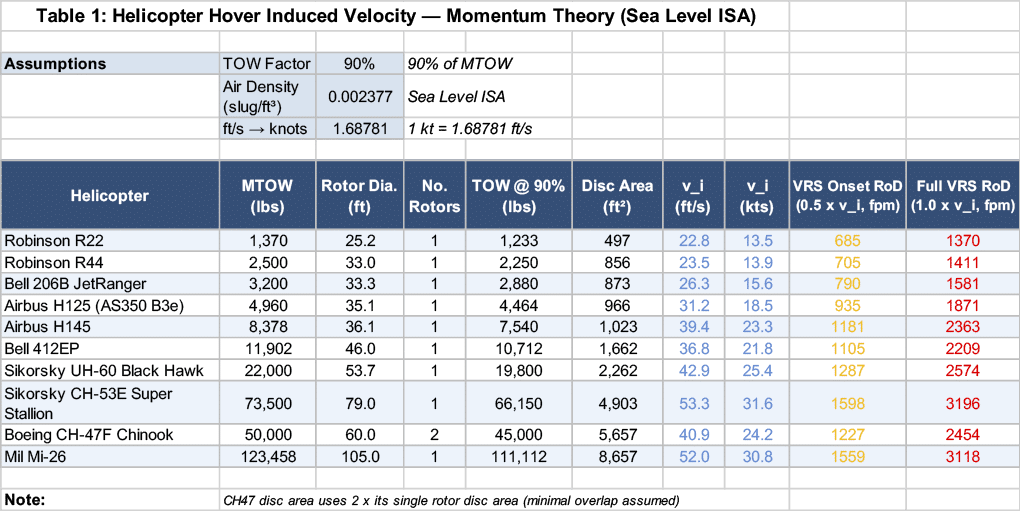Click the Assumptions label cell
This screenshot has width=1020, height=522.
click(111, 64)
